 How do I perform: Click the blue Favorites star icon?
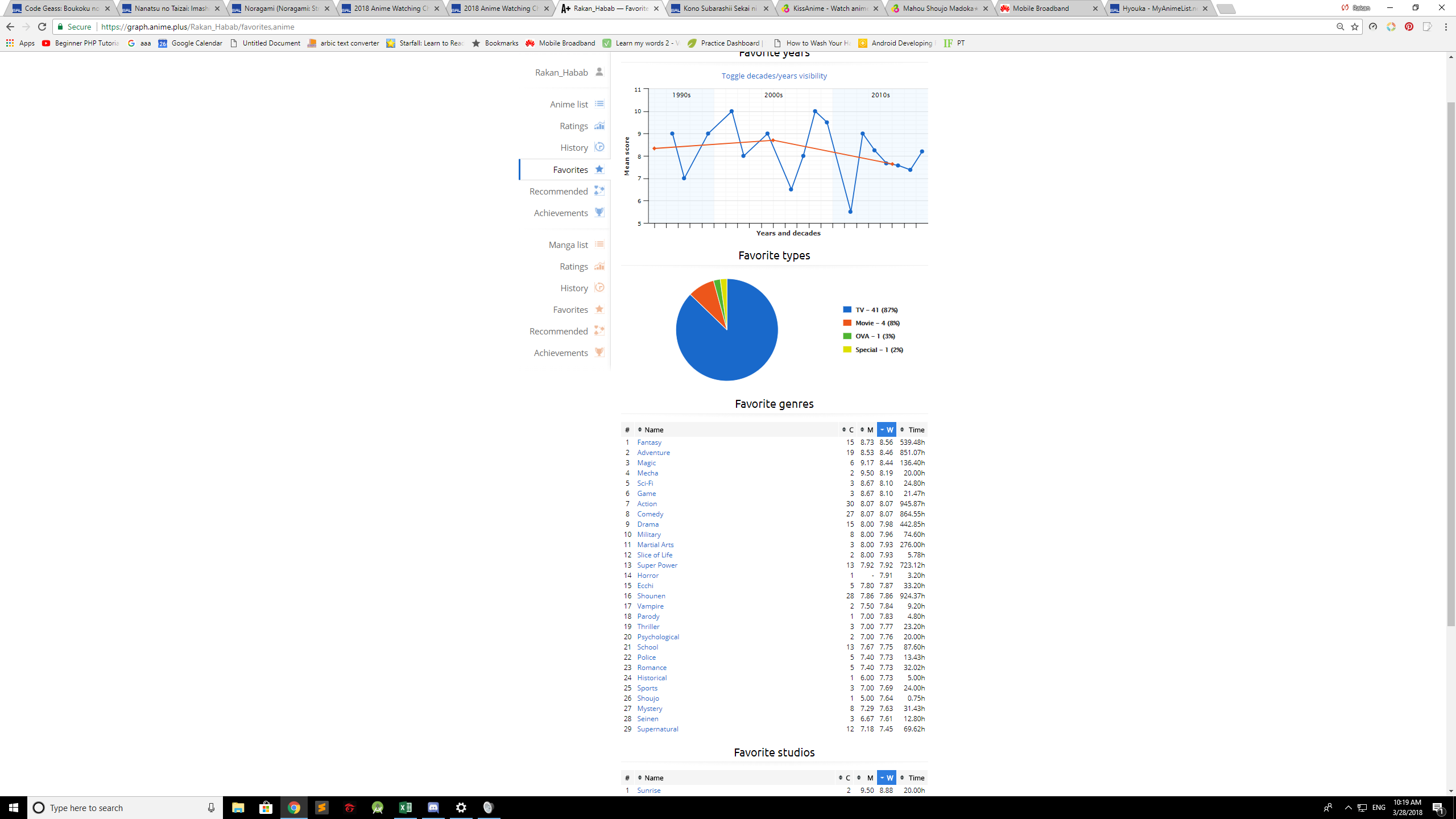click(599, 169)
